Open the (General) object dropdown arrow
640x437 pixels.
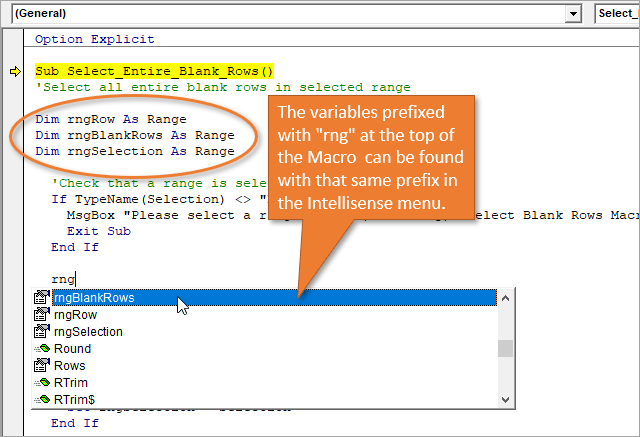[x=573, y=13]
